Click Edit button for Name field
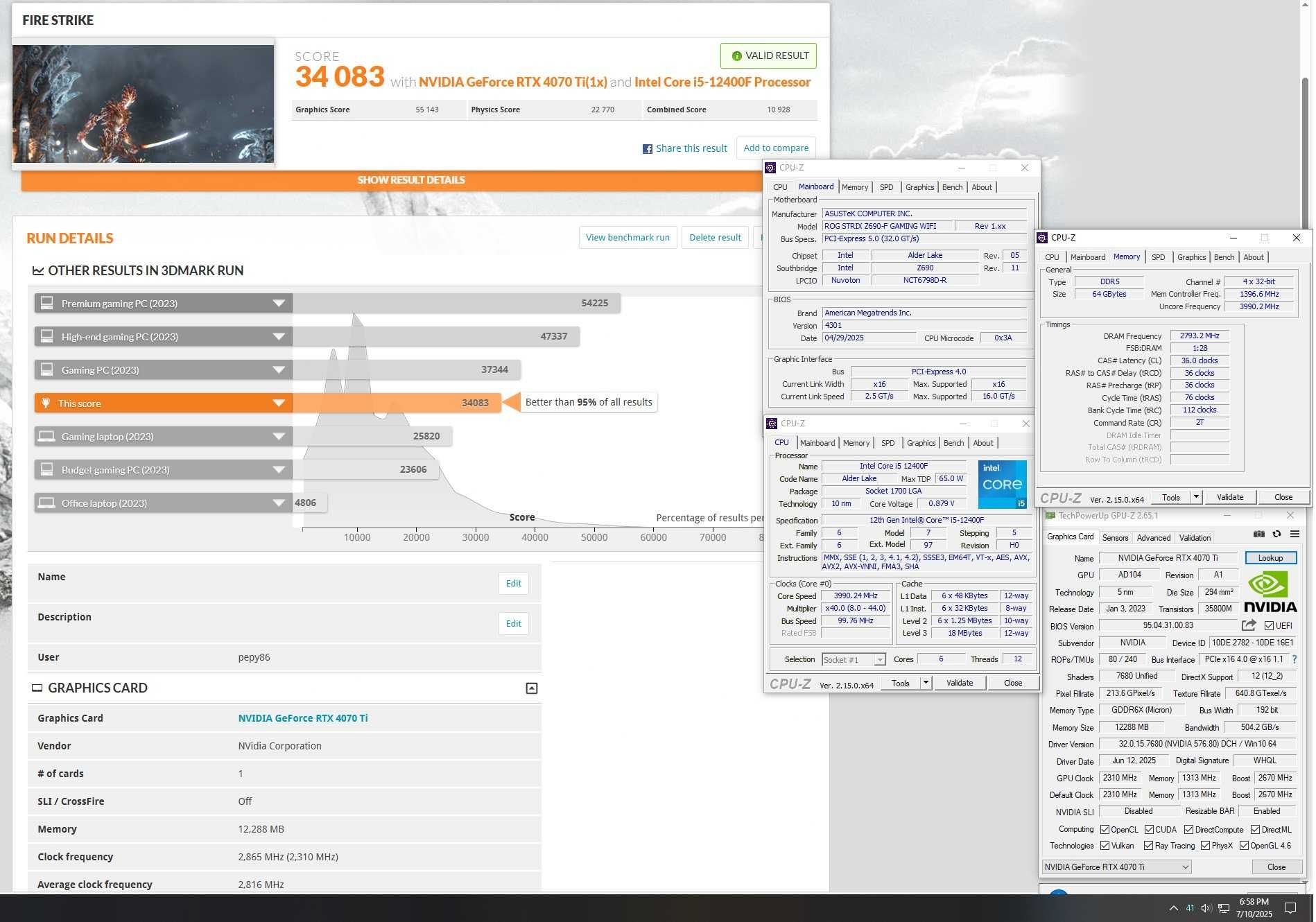Image resolution: width=1316 pixels, height=922 pixels. pyautogui.click(x=514, y=584)
